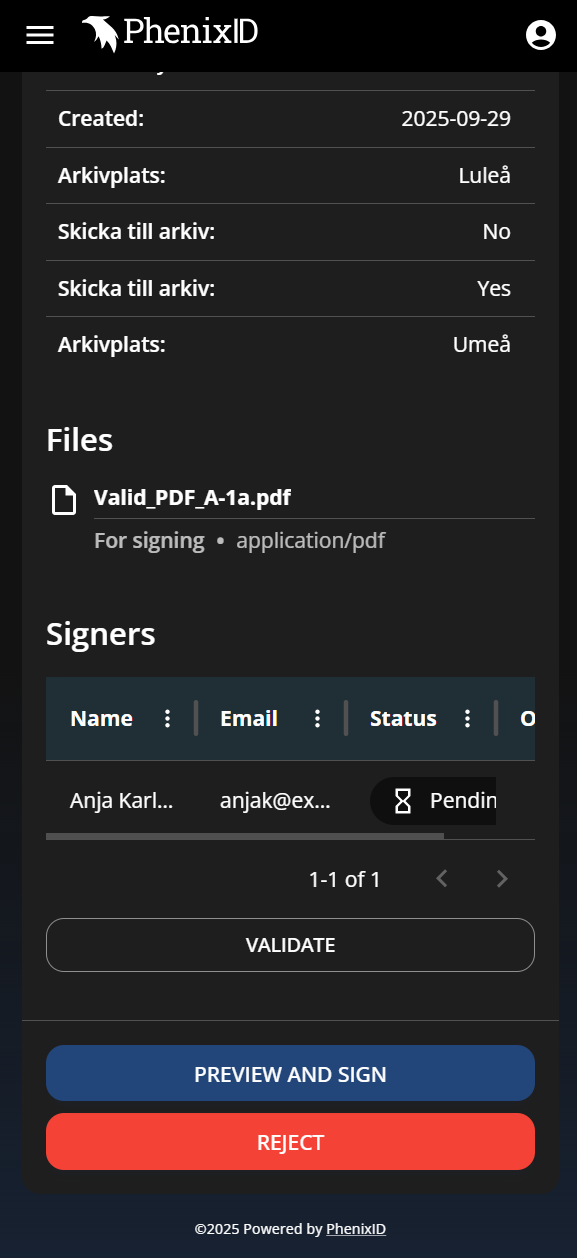Sort by the Email column header
Screen dimensions: 577x1258
point(249,719)
